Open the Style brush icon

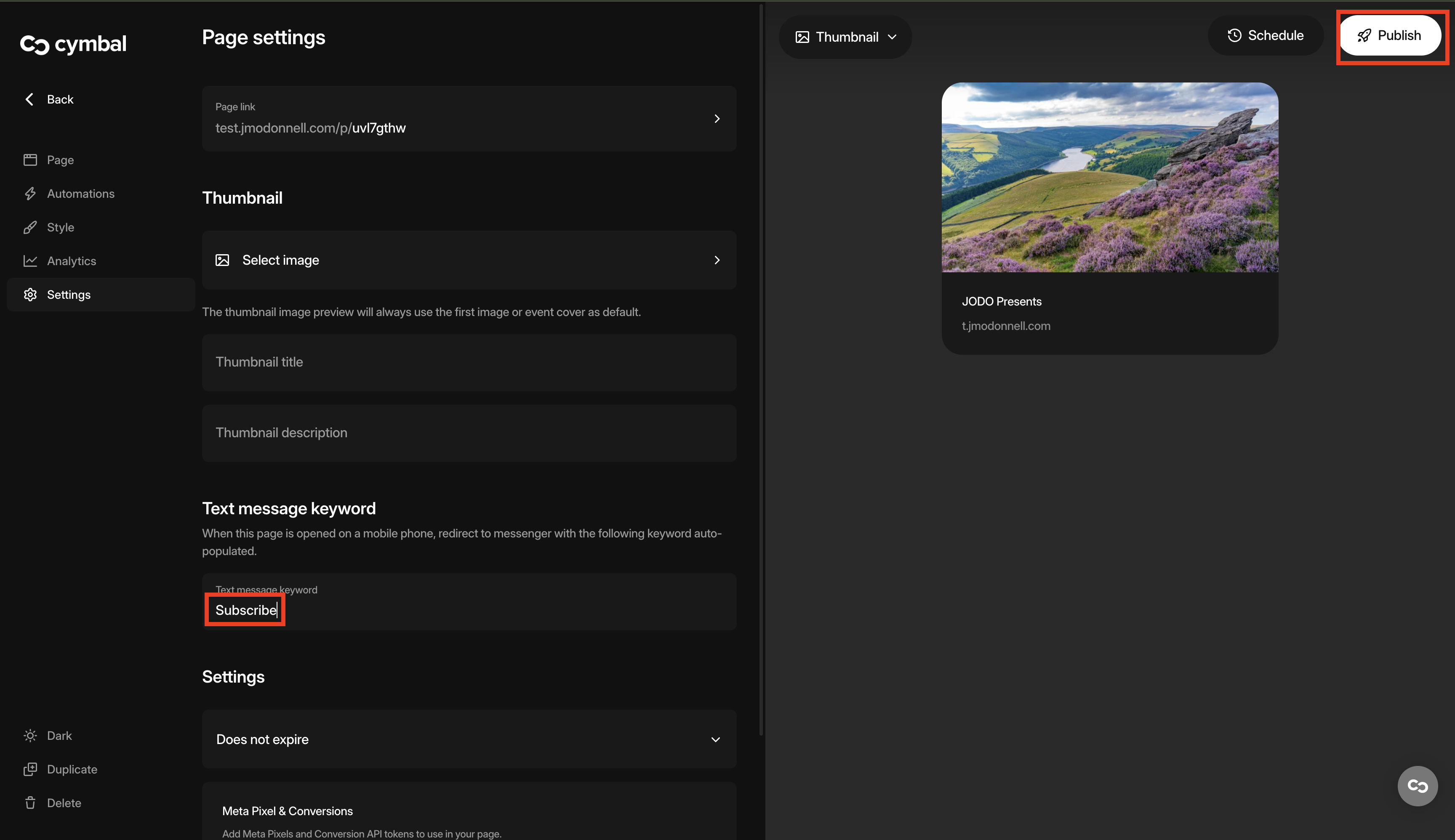tap(30, 227)
